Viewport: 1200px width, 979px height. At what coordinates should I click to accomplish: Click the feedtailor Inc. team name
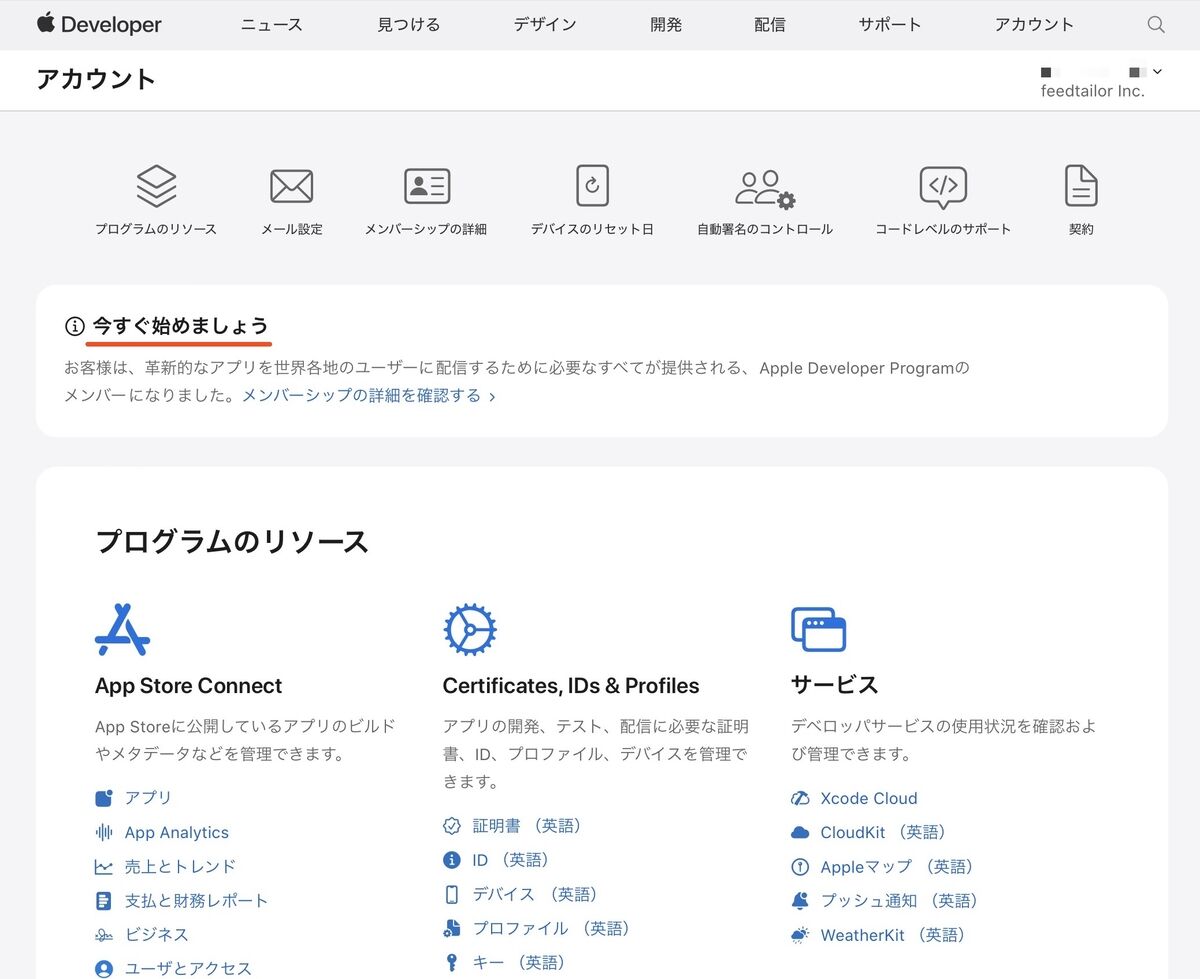click(x=1092, y=91)
